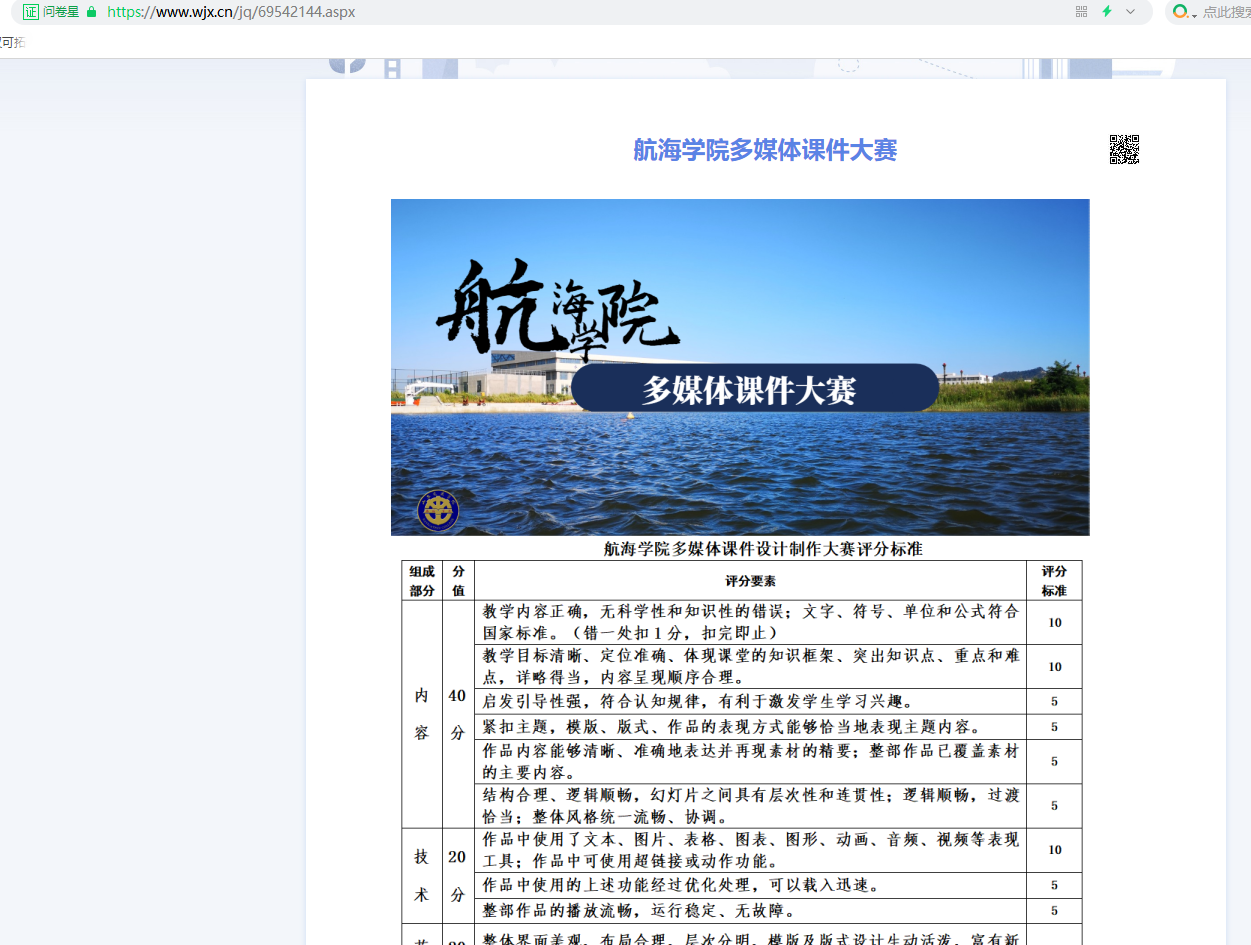The image size is (1251, 945).
Task: Open the search engine selector arrow
Action: (x=1194, y=14)
